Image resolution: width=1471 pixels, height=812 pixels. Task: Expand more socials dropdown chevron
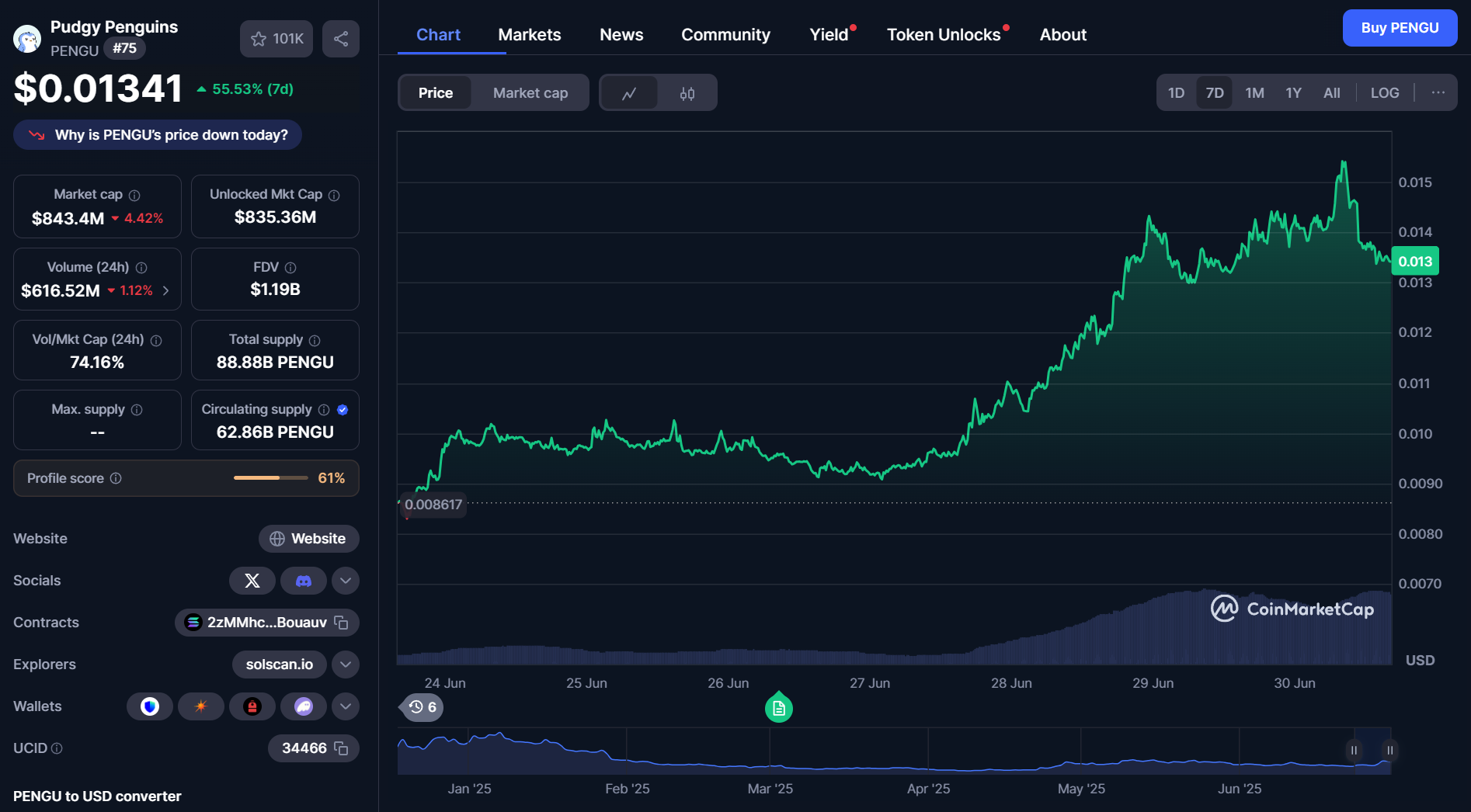(x=346, y=581)
